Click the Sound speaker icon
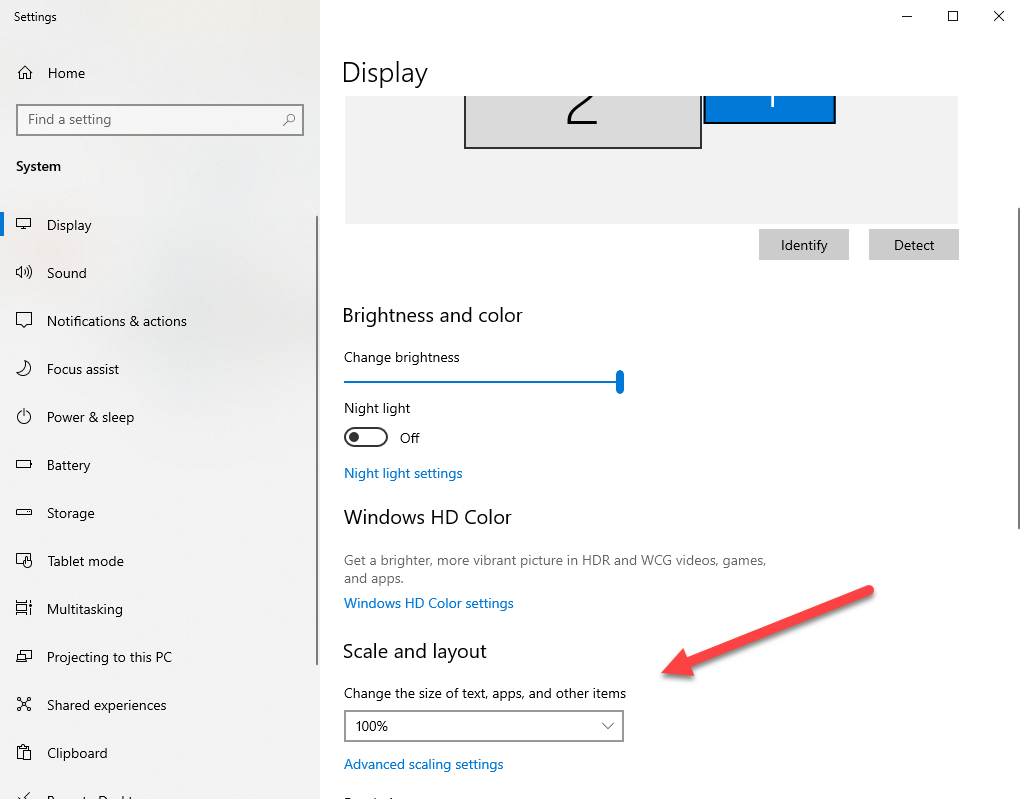Image resolution: width=1022 pixels, height=799 pixels. click(x=24, y=272)
